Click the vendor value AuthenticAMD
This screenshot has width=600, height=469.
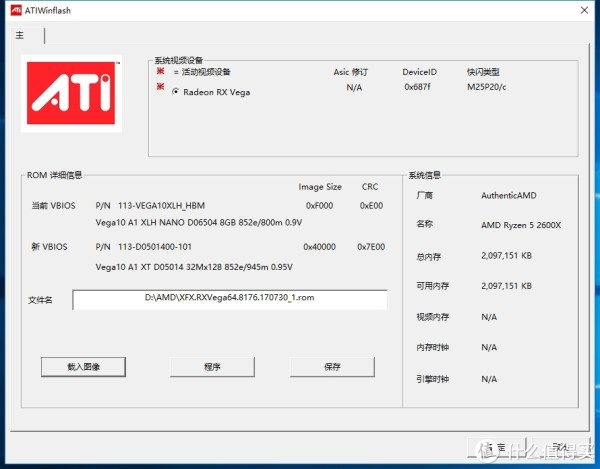tap(509, 195)
